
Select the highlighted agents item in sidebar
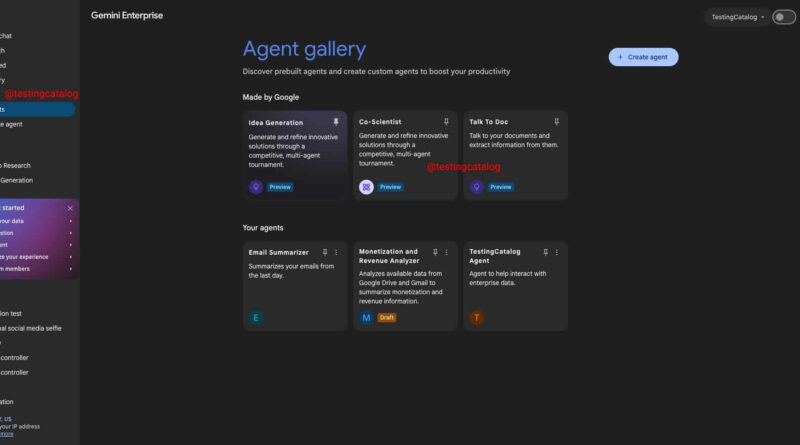coord(38,109)
